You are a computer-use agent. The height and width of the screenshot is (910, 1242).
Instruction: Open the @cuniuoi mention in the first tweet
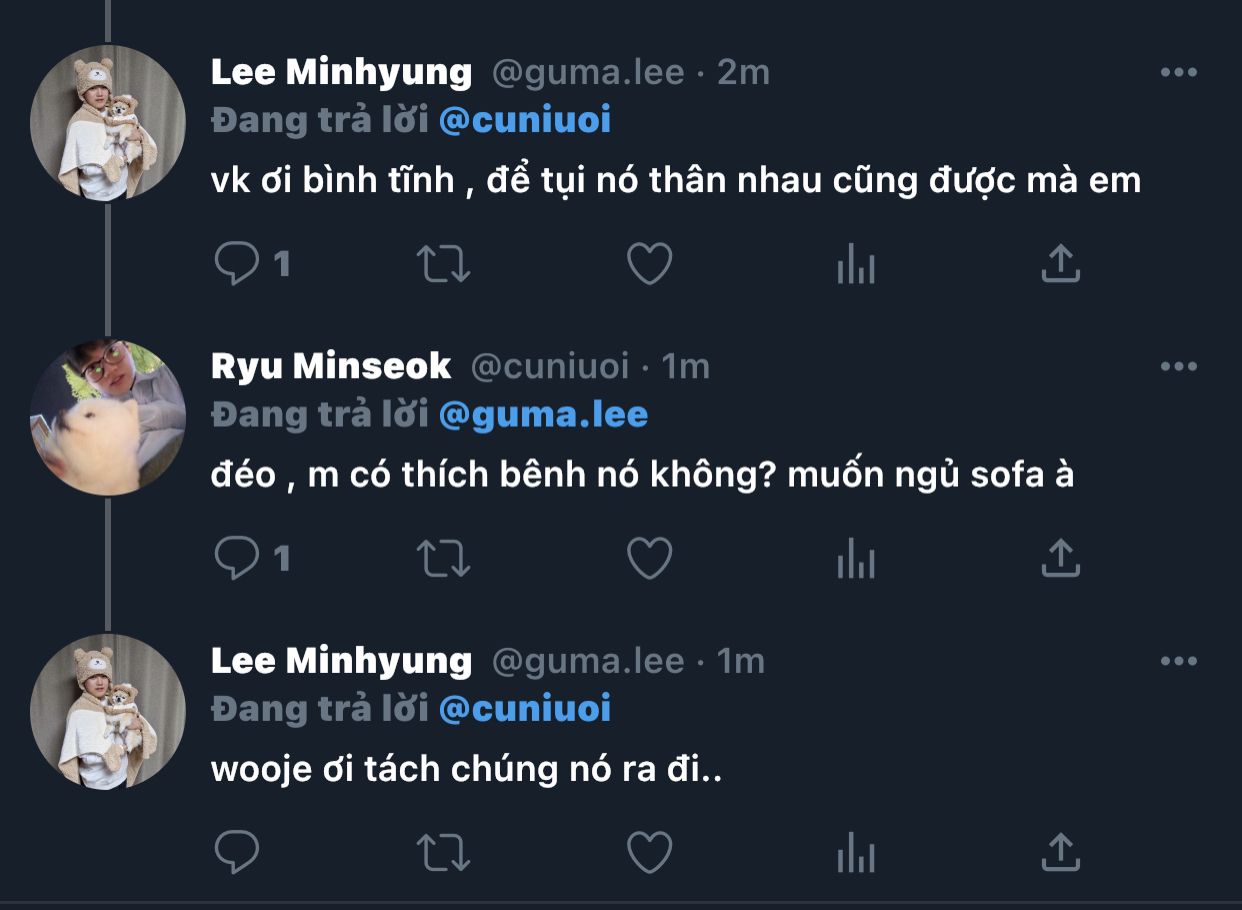pyautogui.click(x=524, y=120)
